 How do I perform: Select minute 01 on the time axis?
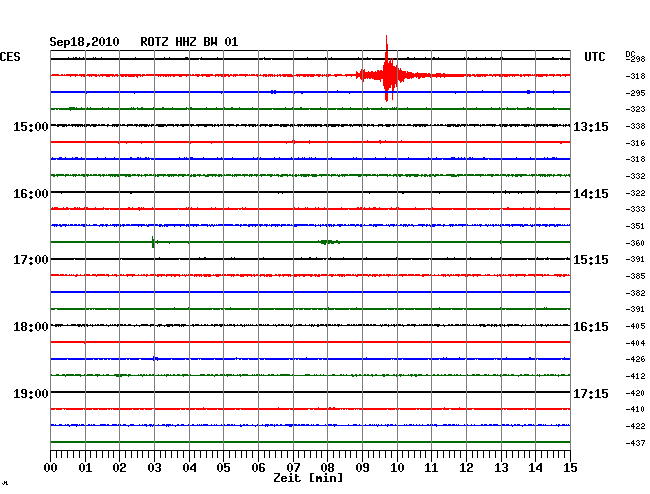pos(85,467)
